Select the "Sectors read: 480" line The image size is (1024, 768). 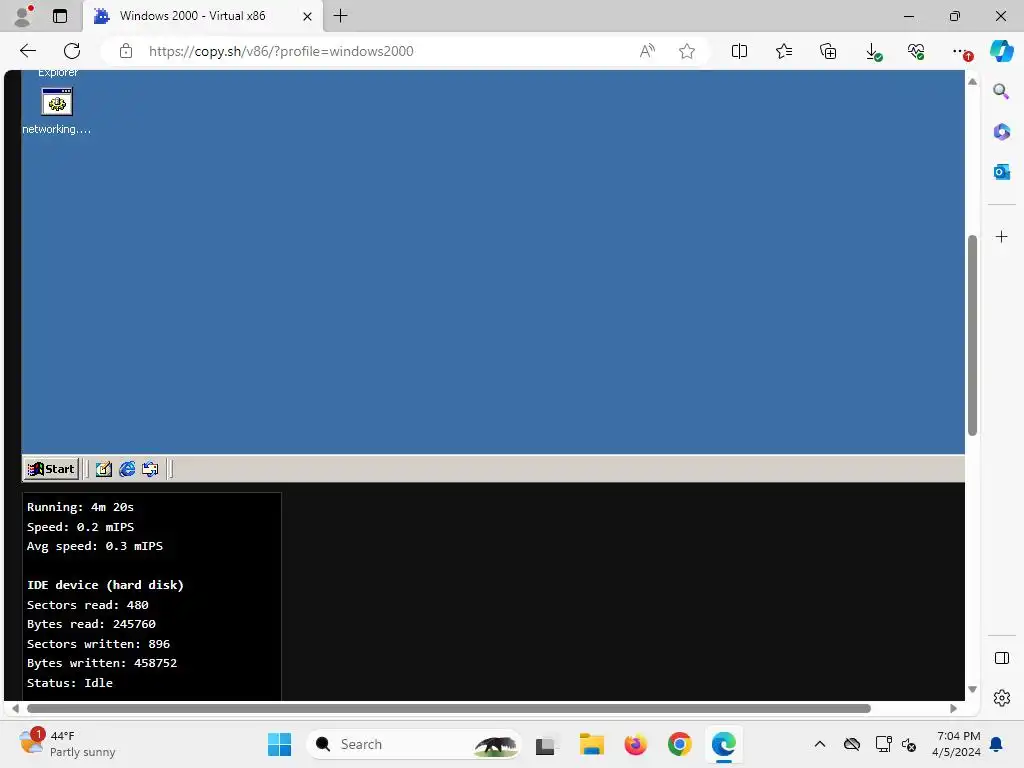pos(88,605)
